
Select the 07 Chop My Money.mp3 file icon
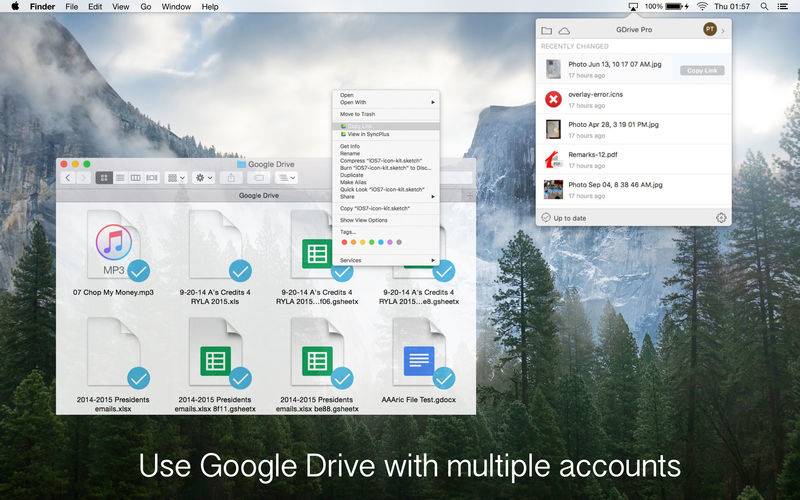coord(114,245)
